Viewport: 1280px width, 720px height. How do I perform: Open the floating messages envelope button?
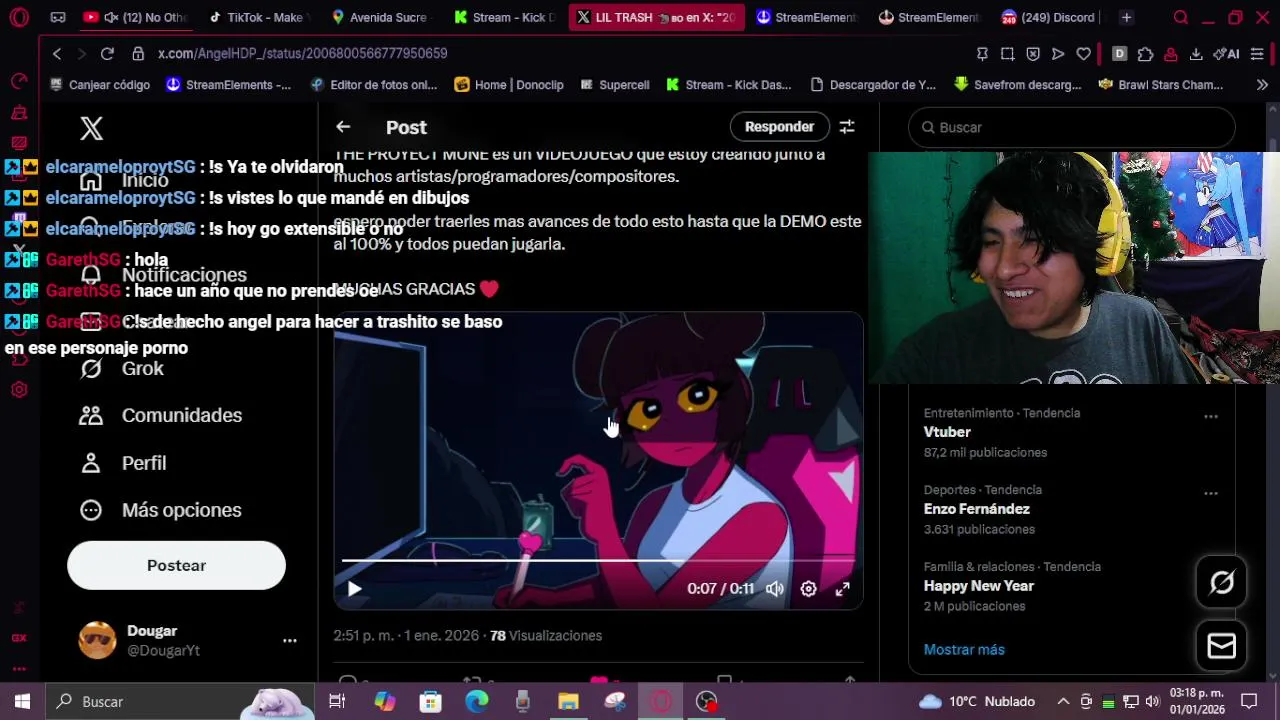[x=1222, y=646]
